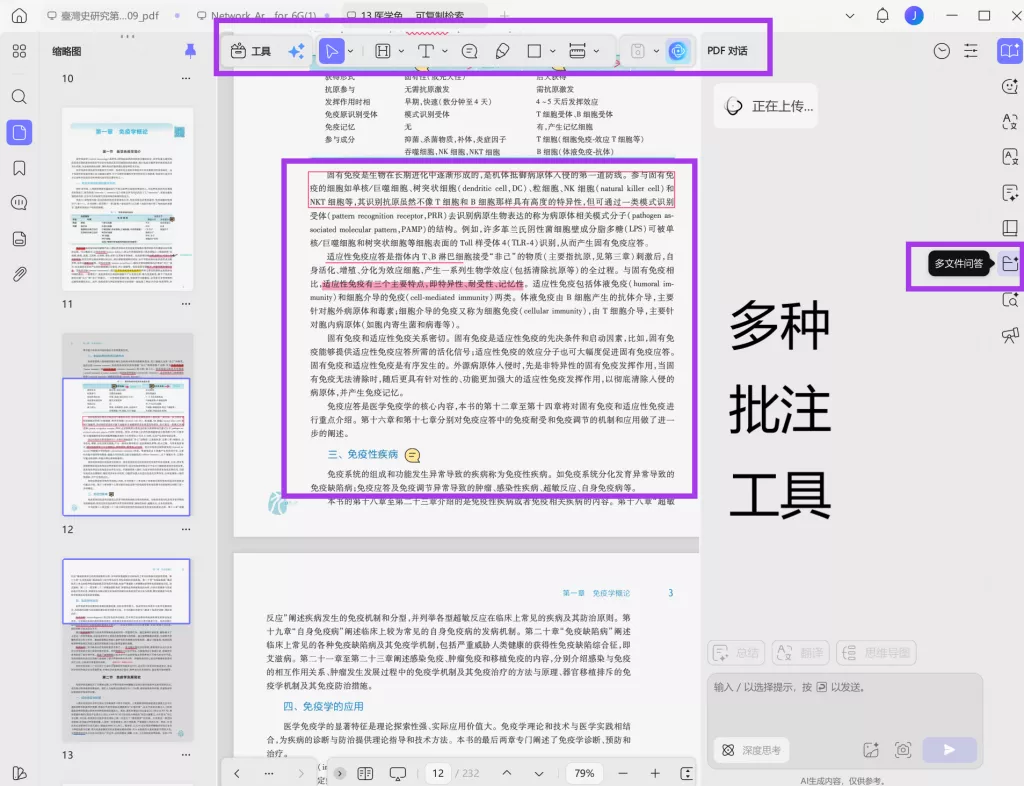Click the 总结 summarize button

737,652
